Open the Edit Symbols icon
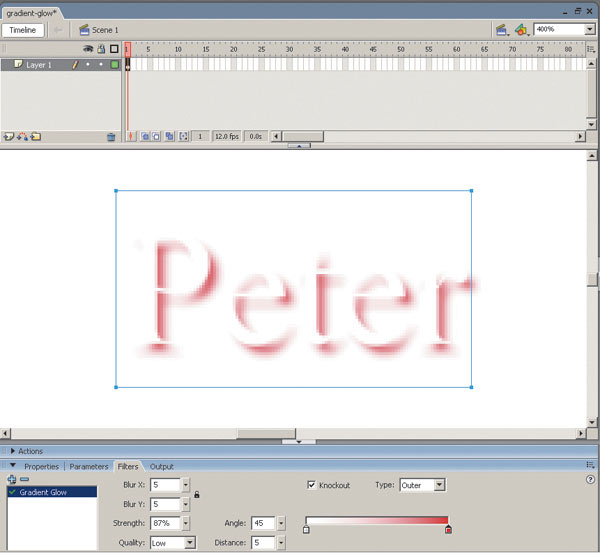 coord(521,30)
